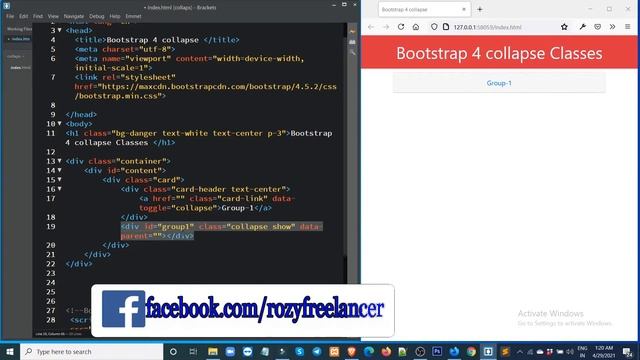640x360 pixels.
Task: Open Photoshop from the taskbar
Action: (437, 351)
